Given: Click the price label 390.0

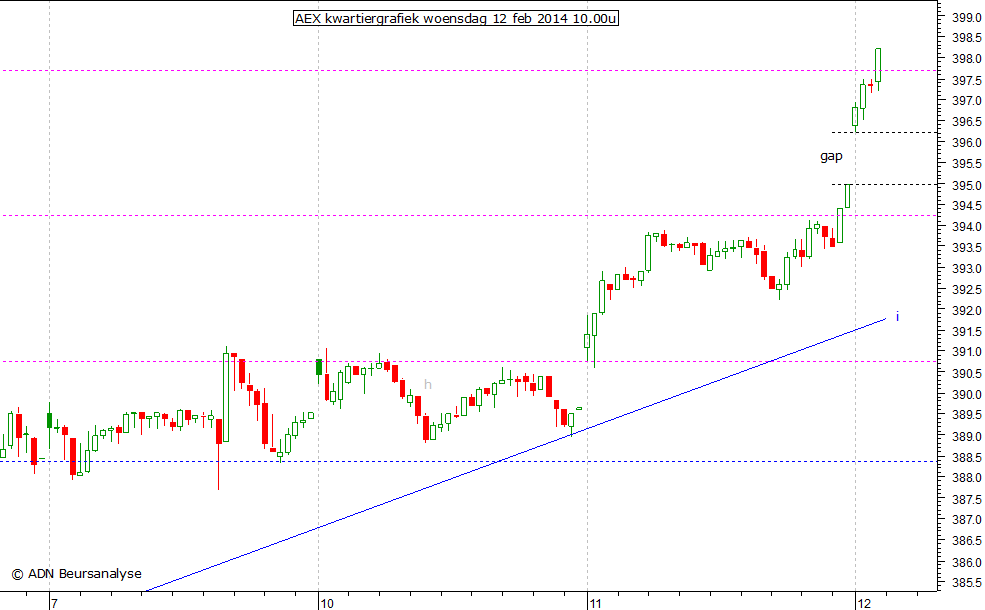Looking at the screenshot, I should point(967,394).
